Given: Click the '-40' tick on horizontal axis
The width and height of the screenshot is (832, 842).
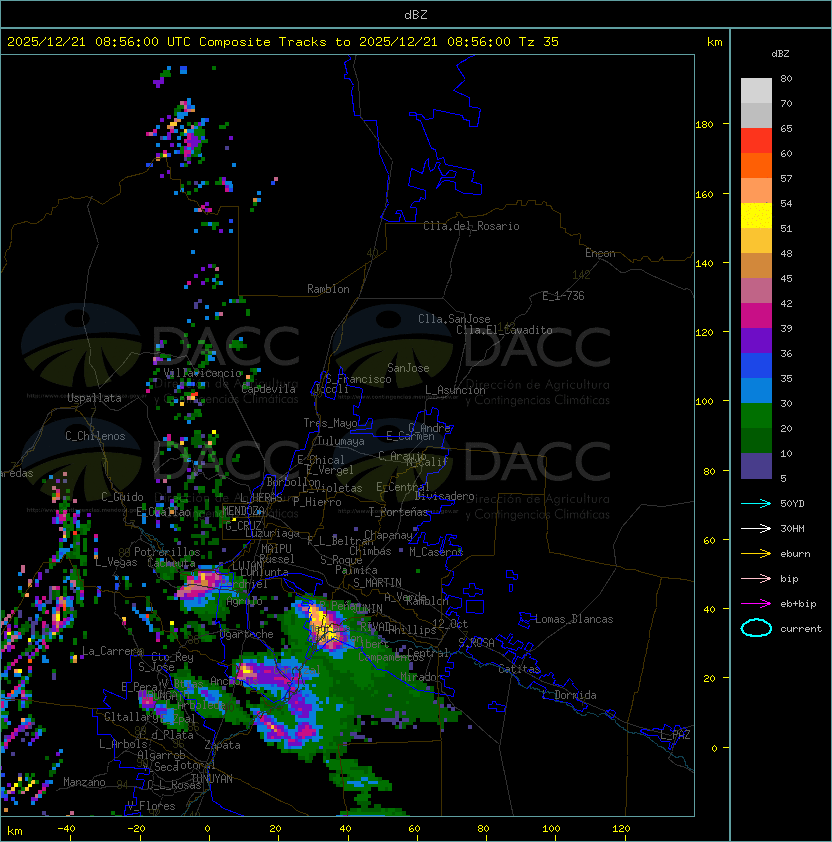Looking at the screenshot, I should (66, 829).
